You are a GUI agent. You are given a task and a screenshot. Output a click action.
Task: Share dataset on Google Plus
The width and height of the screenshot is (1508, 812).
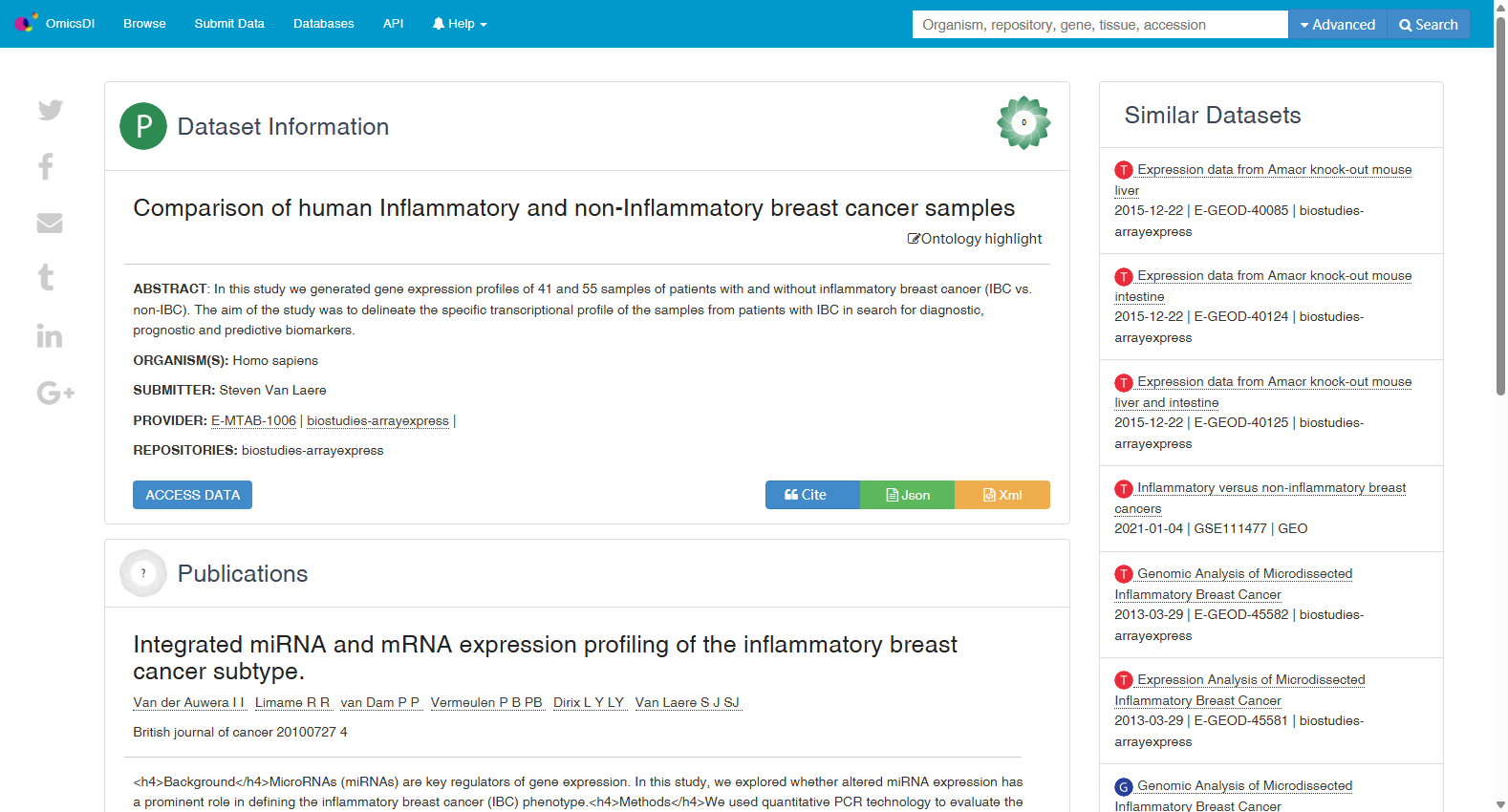55,393
